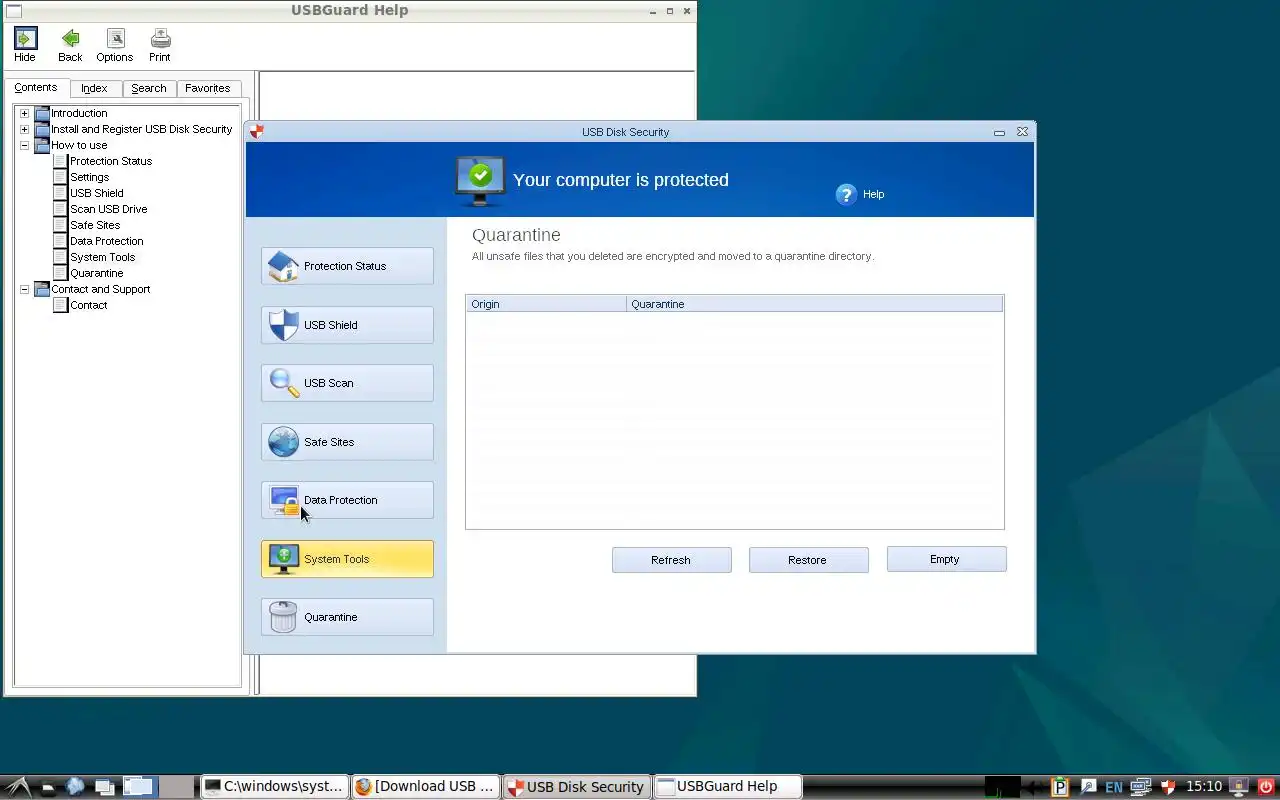Click the red shield tray icon
The image size is (1280, 800).
pos(1167,787)
